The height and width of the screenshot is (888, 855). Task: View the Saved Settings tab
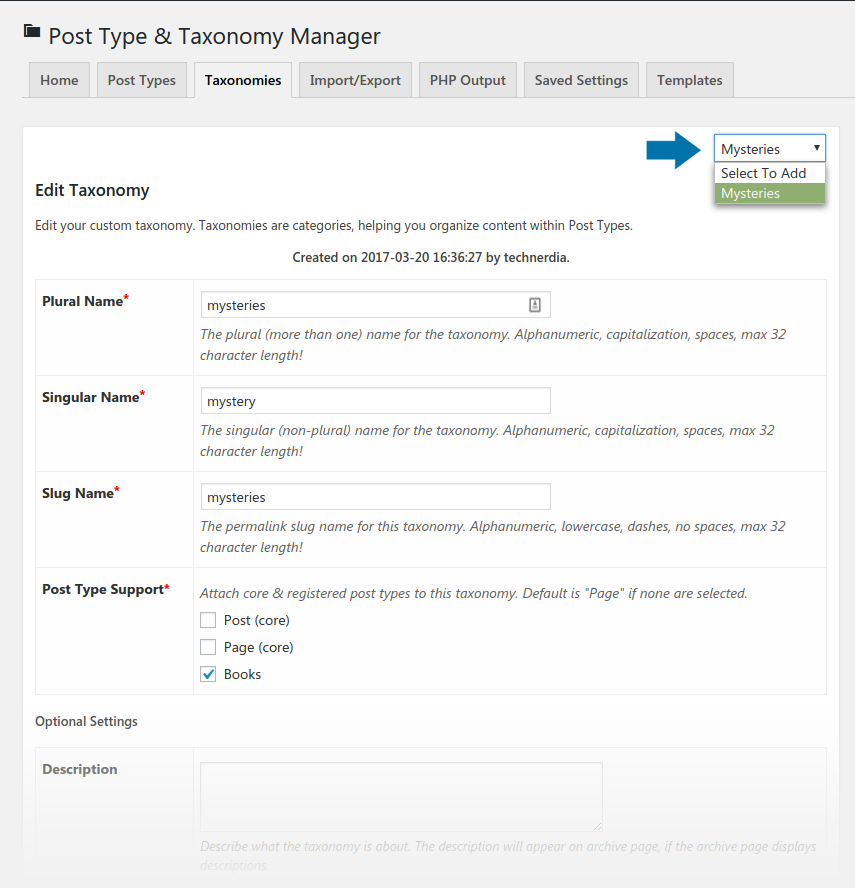581,80
